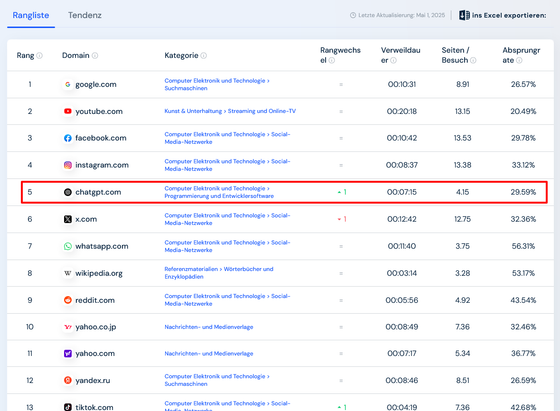Open chatgpt.com domain link
Viewport: 560px width, 411px height.
(x=98, y=192)
